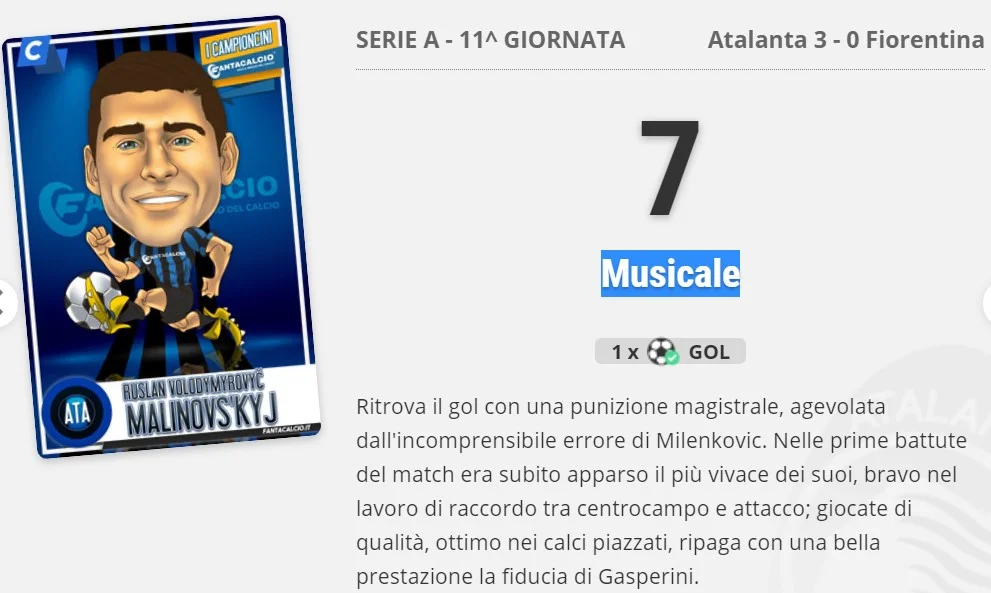Click the cartoon soccer ball on the card
This screenshot has height=593, width=991.
tap(93, 302)
